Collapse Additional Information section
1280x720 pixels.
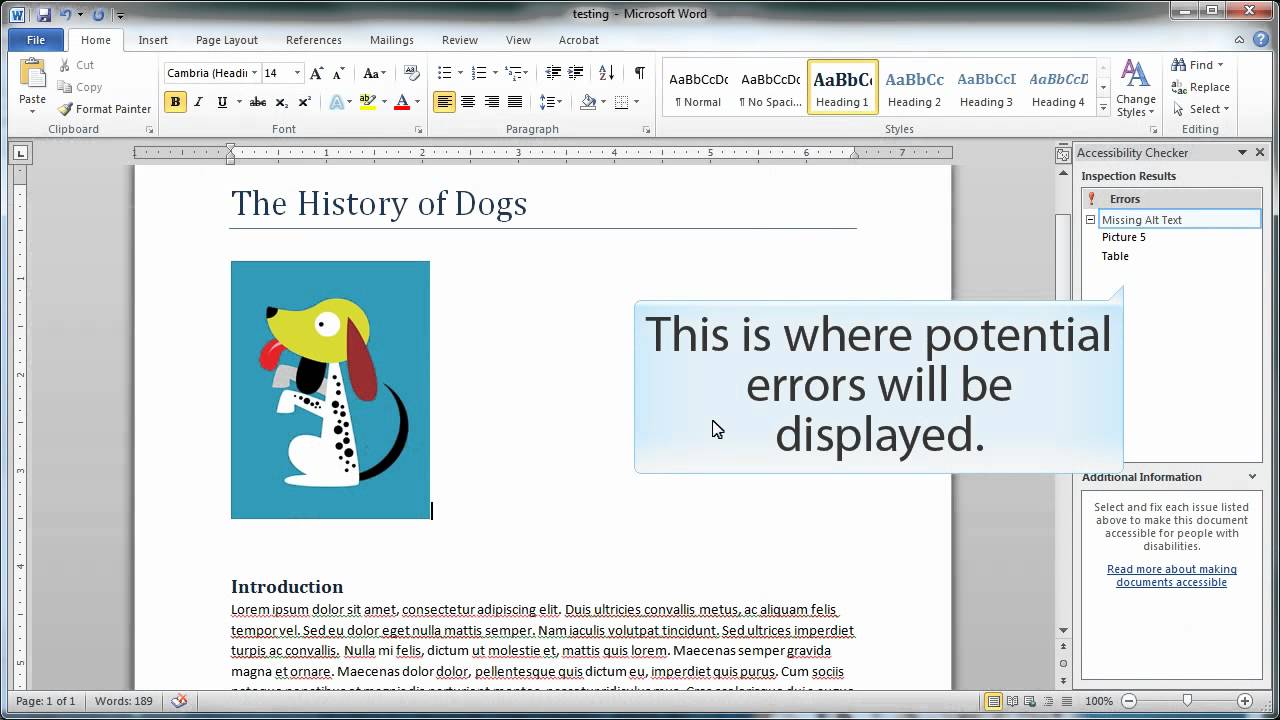1252,477
